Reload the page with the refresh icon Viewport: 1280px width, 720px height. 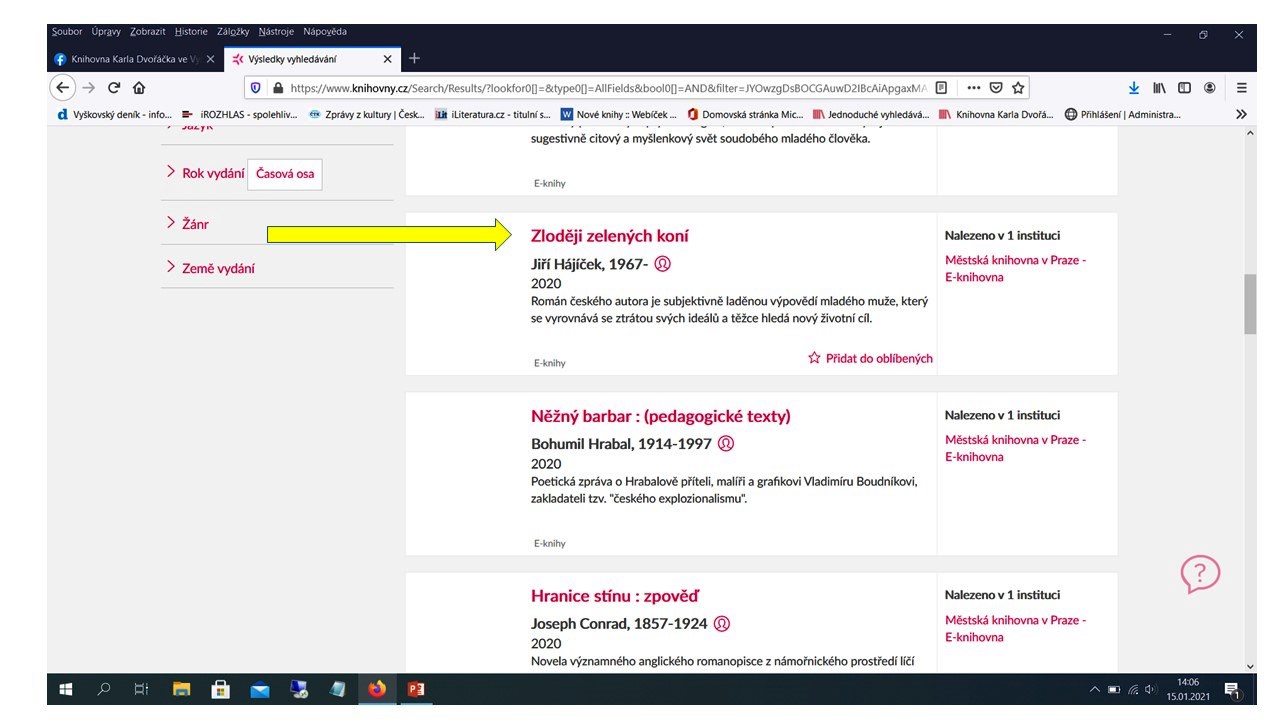pos(114,87)
